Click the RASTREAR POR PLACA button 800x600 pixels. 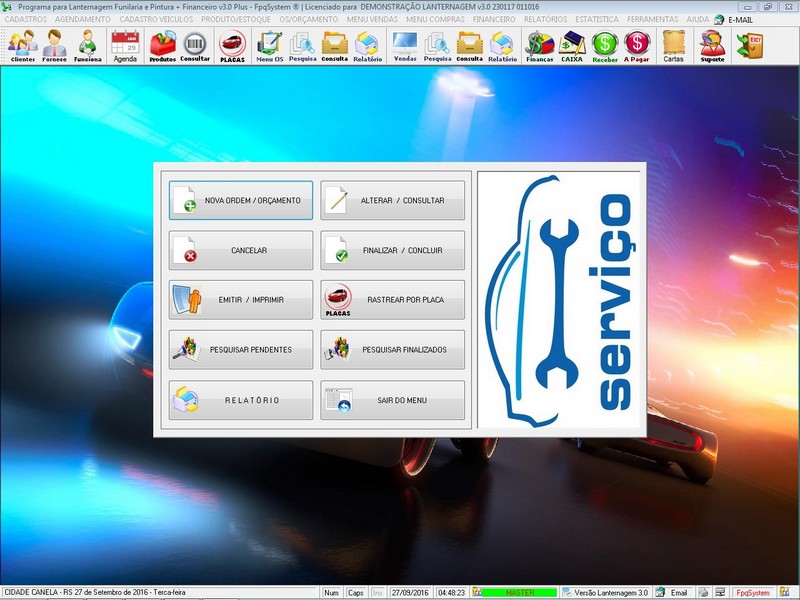(393, 300)
